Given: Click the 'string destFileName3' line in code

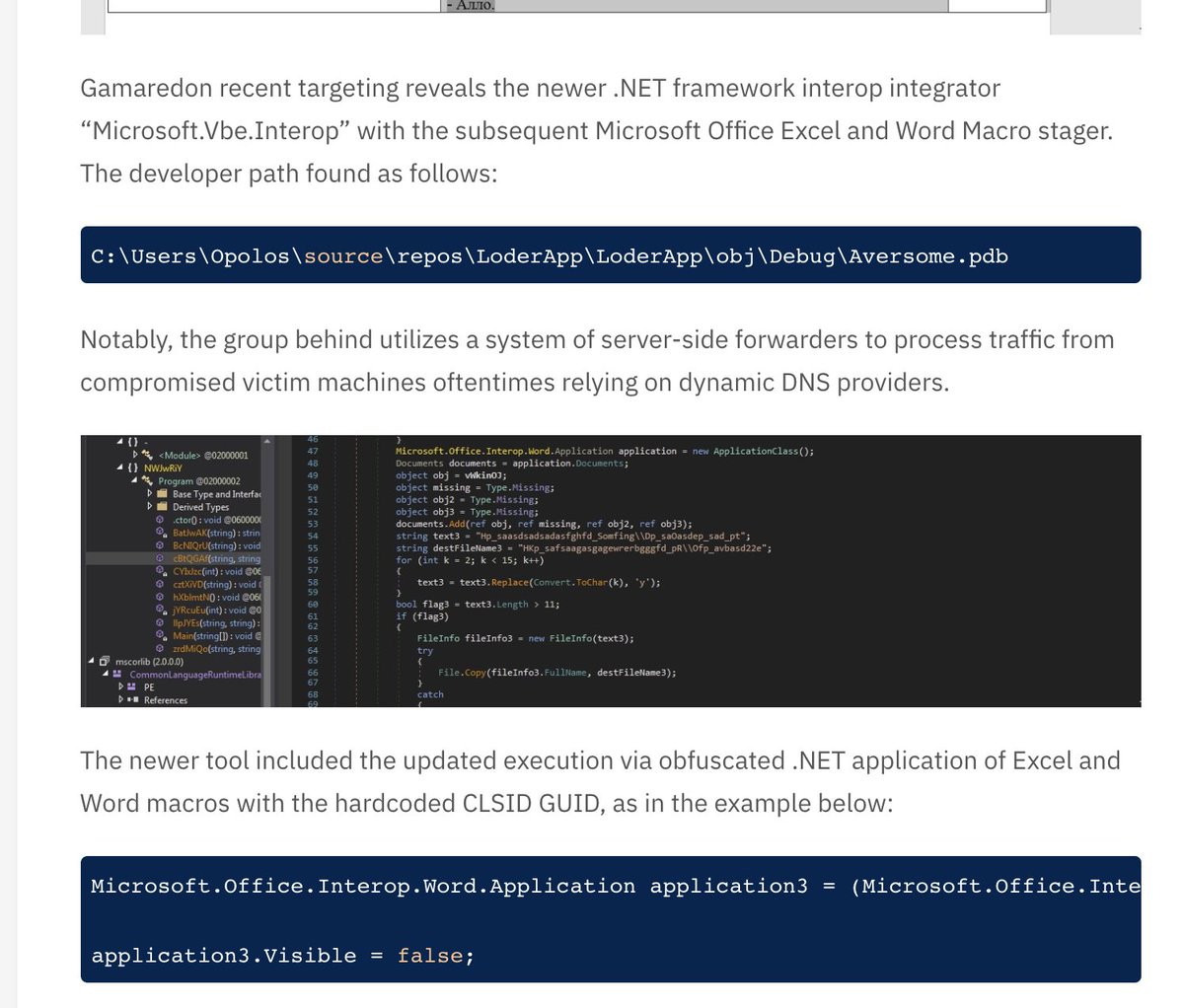Looking at the screenshot, I should coord(583,548).
